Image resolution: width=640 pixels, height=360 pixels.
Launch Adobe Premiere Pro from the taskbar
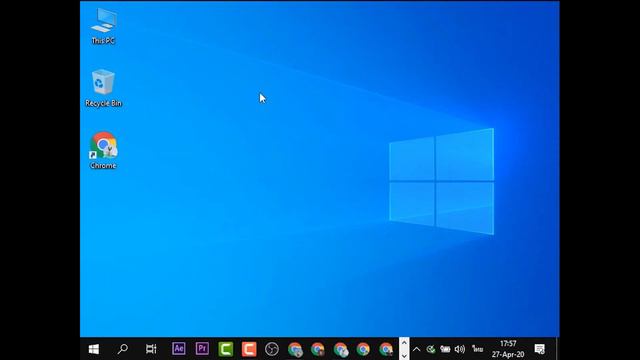coord(202,349)
